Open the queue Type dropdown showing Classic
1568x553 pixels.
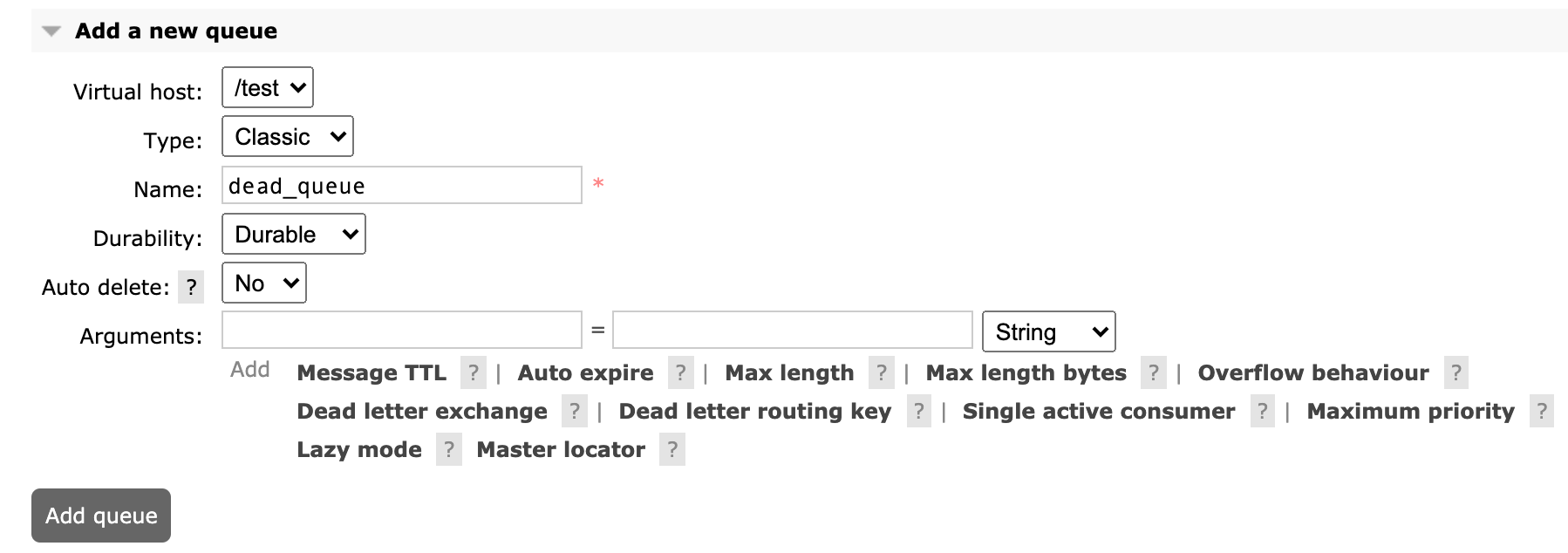pos(288,137)
